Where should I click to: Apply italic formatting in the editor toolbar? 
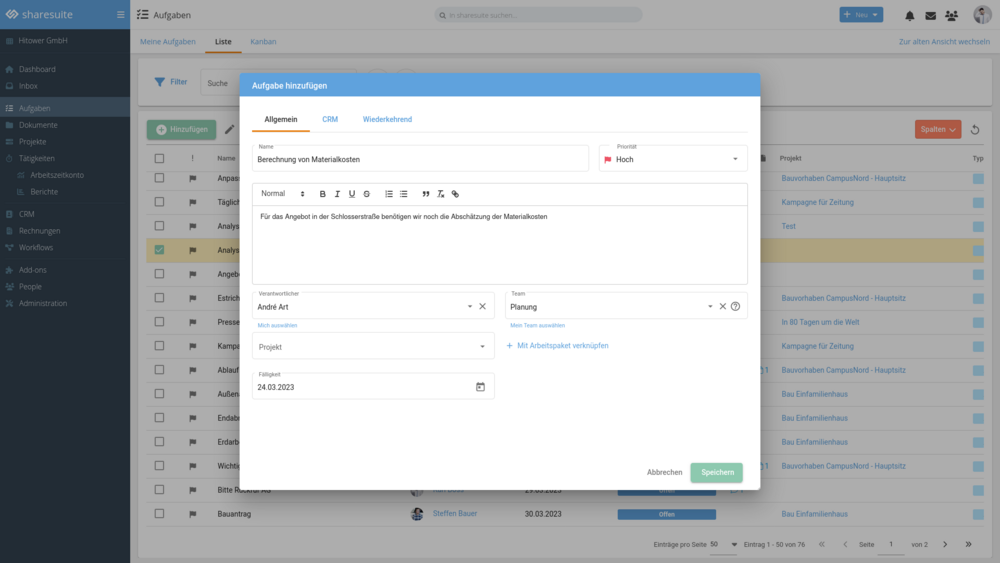point(337,194)
